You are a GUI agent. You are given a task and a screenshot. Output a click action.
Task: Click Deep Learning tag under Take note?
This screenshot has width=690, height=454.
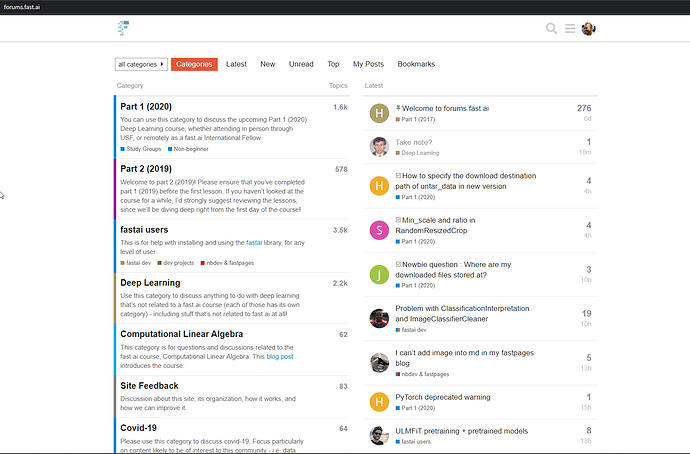417,153
